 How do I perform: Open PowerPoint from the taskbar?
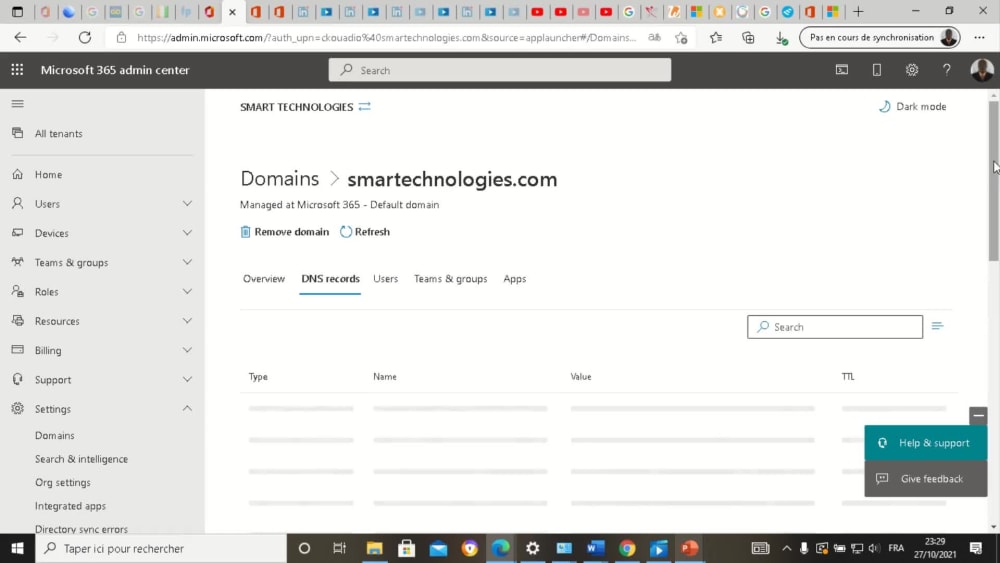coord(689,548)
